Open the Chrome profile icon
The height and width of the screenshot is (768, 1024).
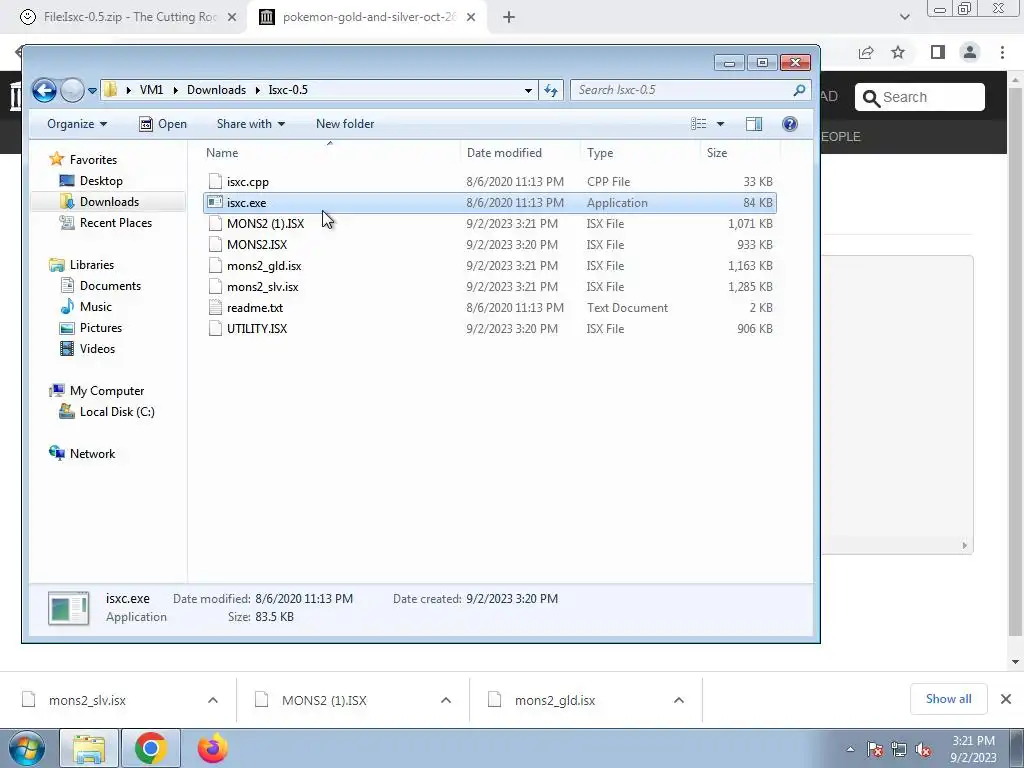970,52
